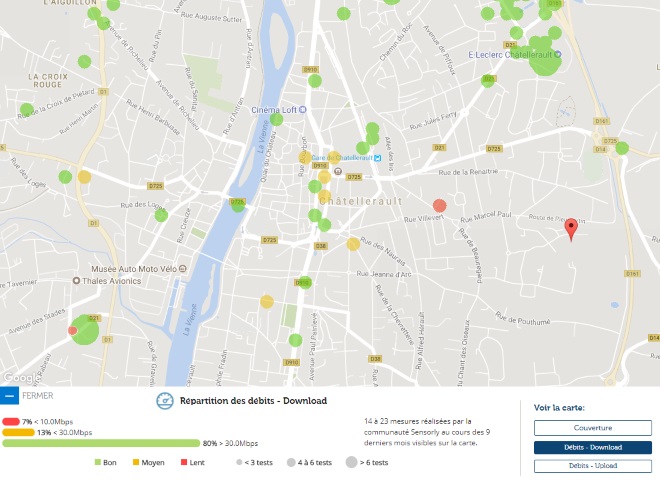The image size is (660, 488).
Task: Click the LA CROIX ROUGE district label
Action: [x=48, y=80]
